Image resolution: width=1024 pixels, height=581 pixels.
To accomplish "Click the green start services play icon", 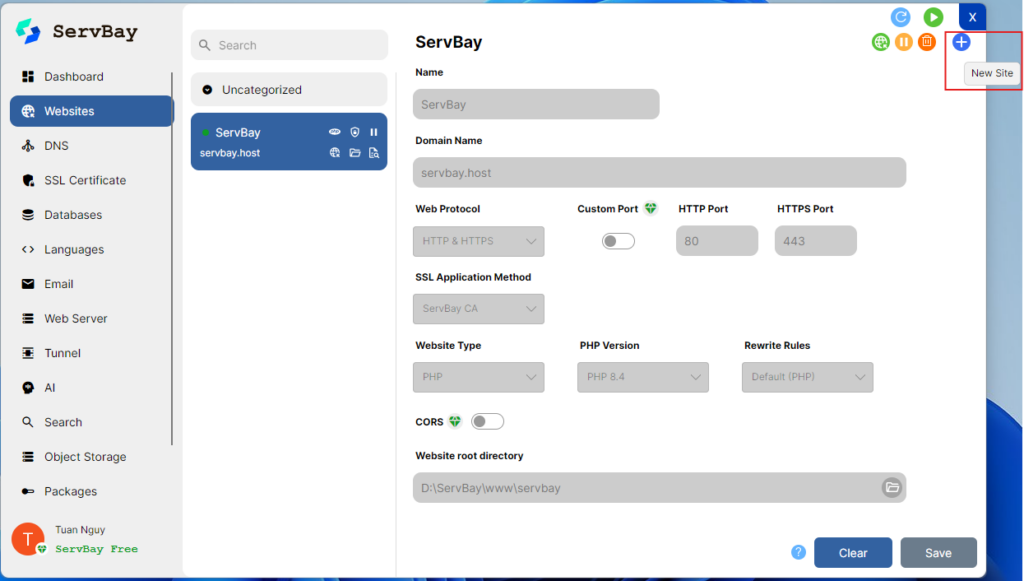I will (932, 17).
